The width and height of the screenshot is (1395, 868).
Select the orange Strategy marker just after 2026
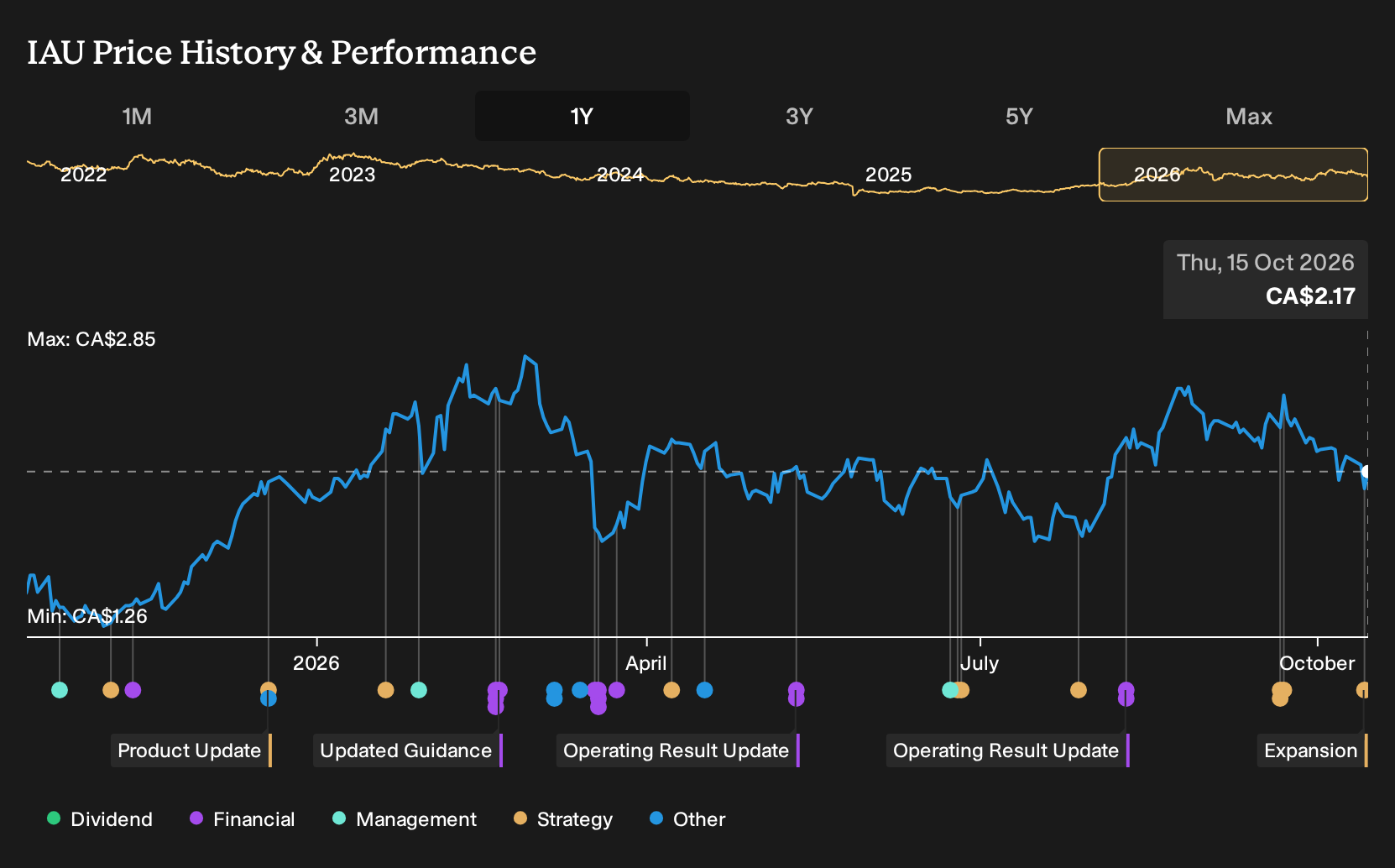(385, 690)
